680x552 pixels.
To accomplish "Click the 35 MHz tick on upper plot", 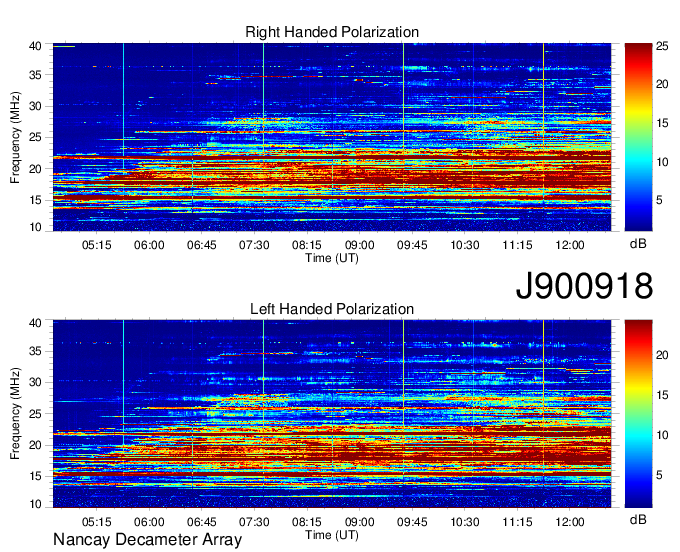I will pyautogui.click(x=36, y=75).
